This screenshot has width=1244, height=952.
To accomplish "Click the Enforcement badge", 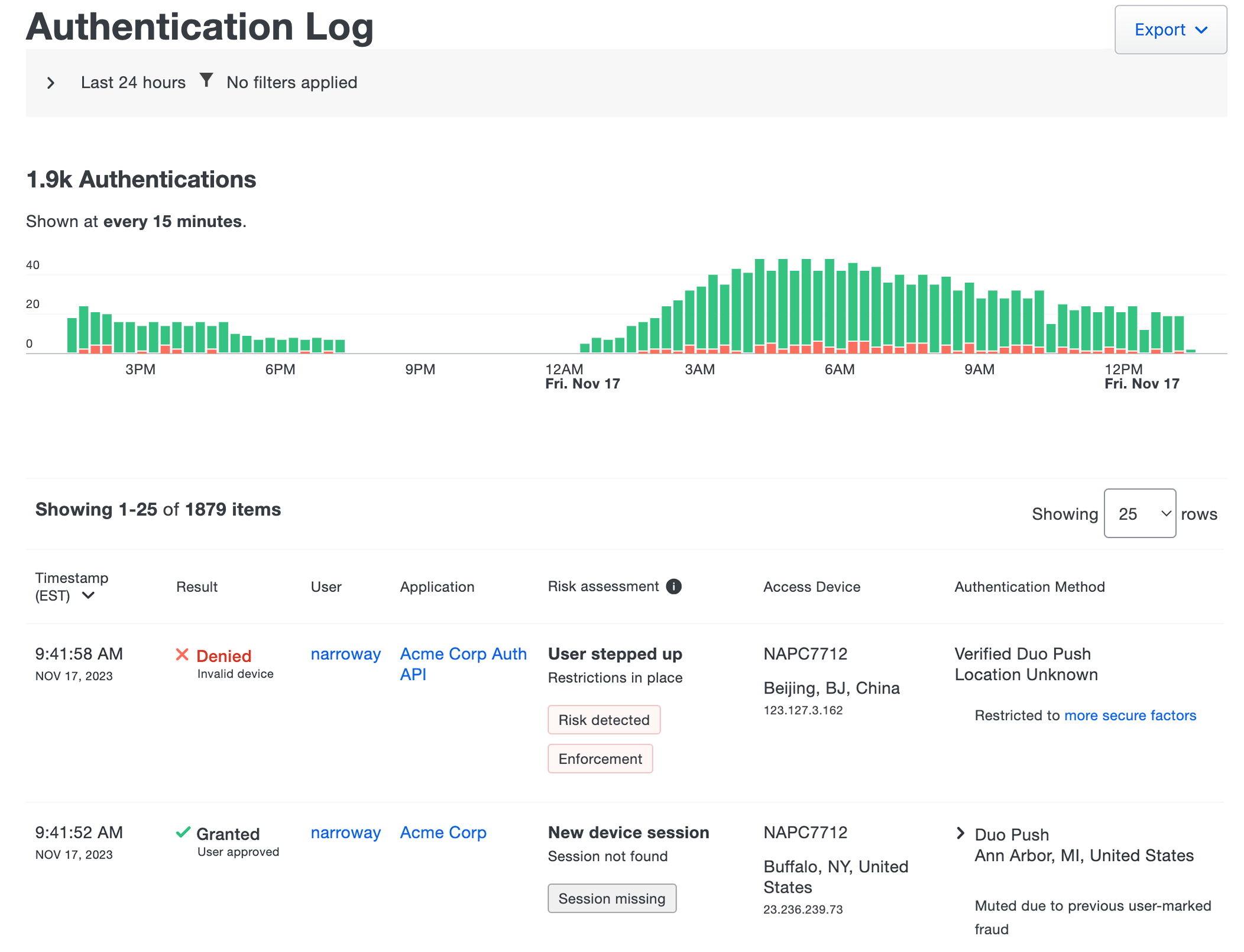I will click(x=600, y=759).
